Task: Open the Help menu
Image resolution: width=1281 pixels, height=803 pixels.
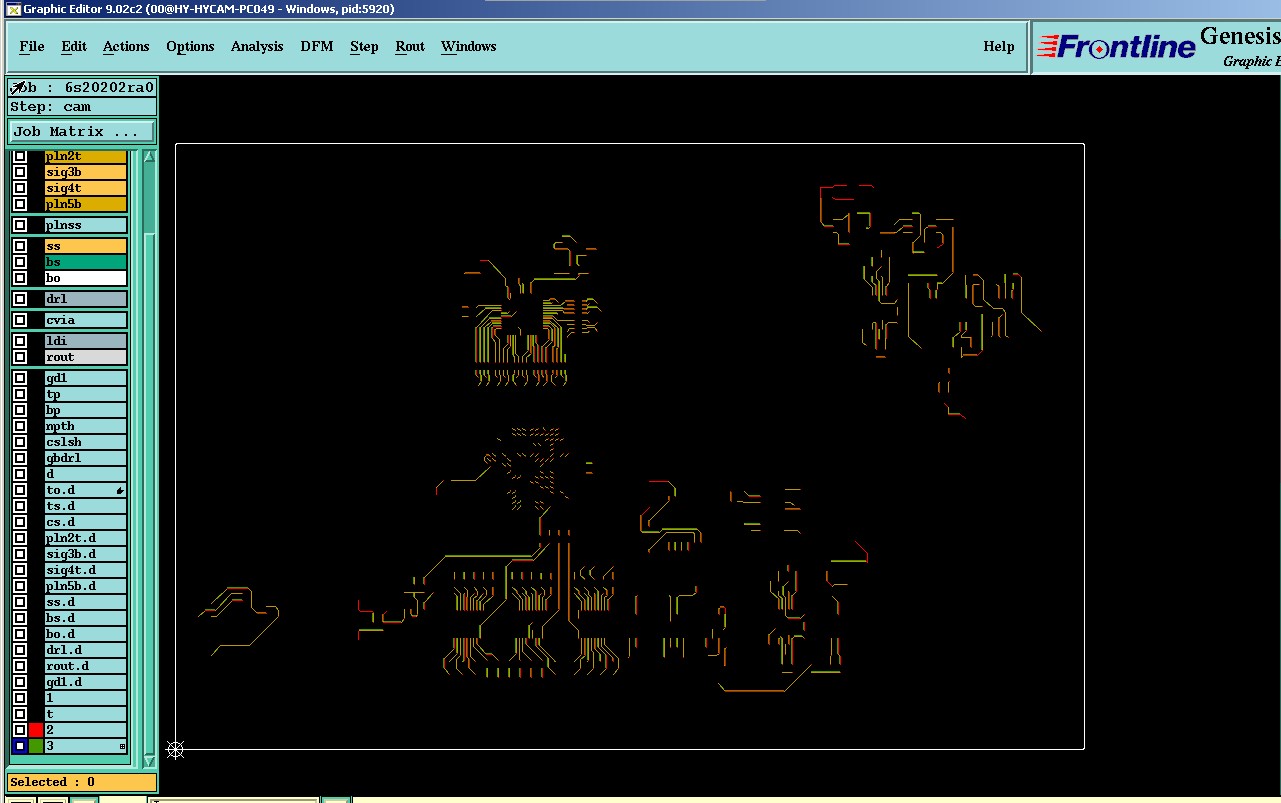Action: 999,46
